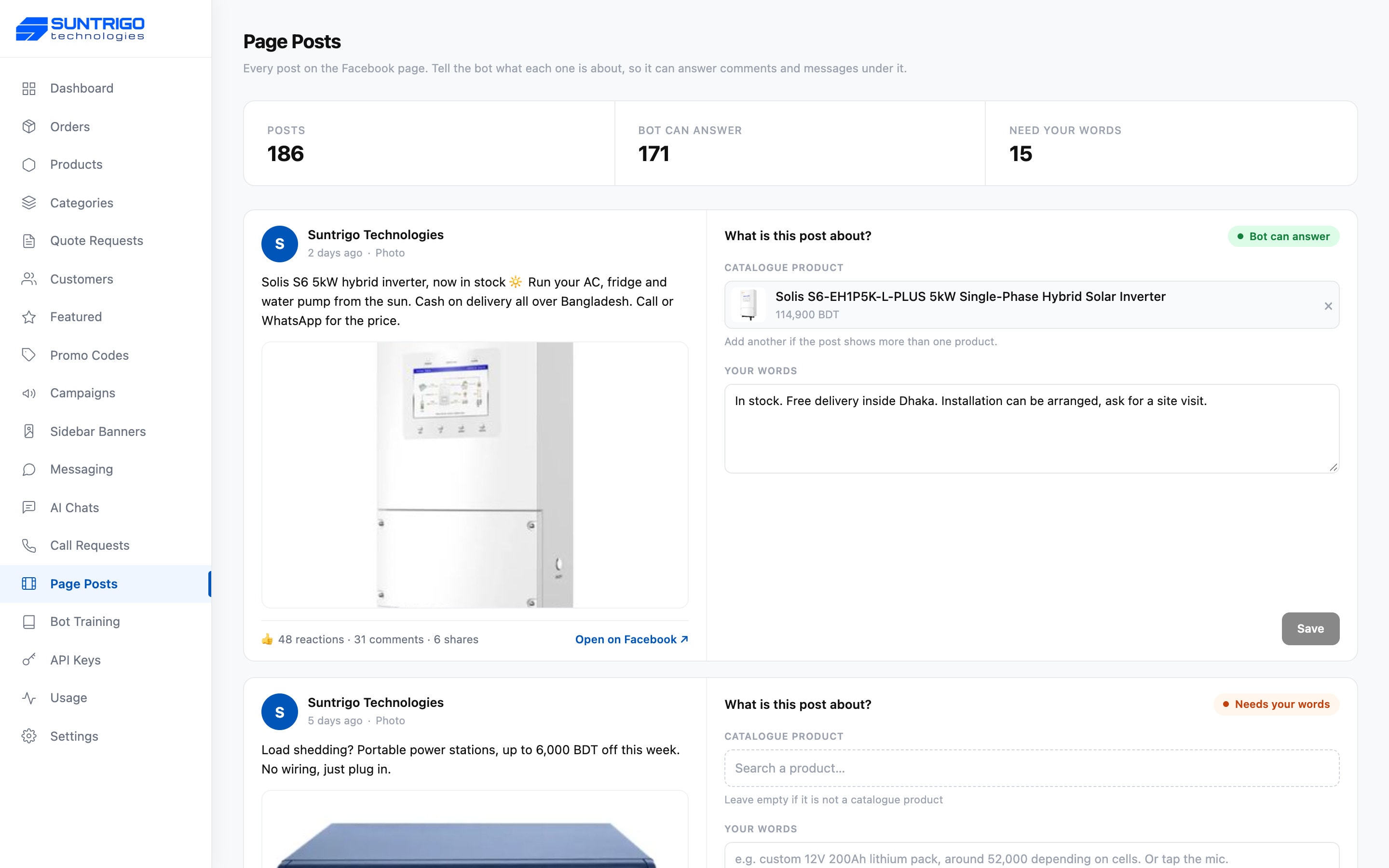Click the '6 shares' count text
Screen dimensions: 1389x868
[x=456, y=639]
